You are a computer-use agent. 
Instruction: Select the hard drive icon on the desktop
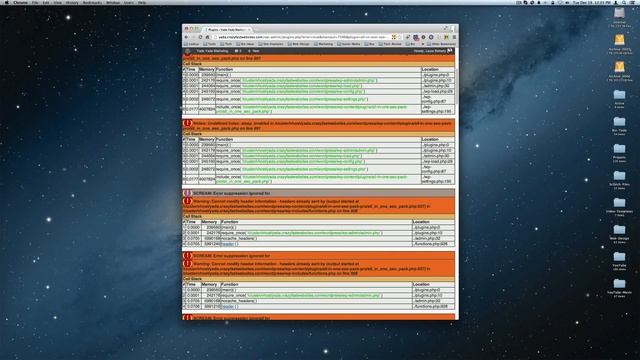[x=619, y=13]
